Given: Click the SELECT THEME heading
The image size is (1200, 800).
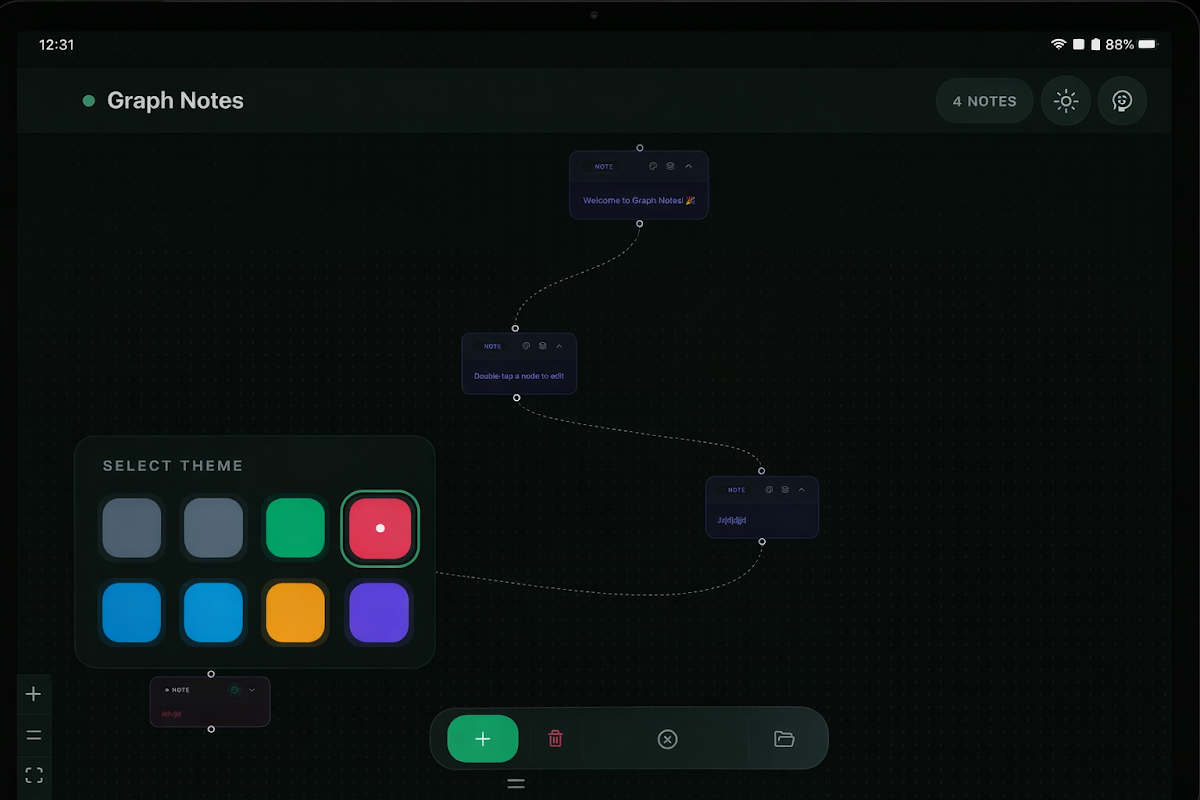Looking at the screenshot, I should pos(173,466).
